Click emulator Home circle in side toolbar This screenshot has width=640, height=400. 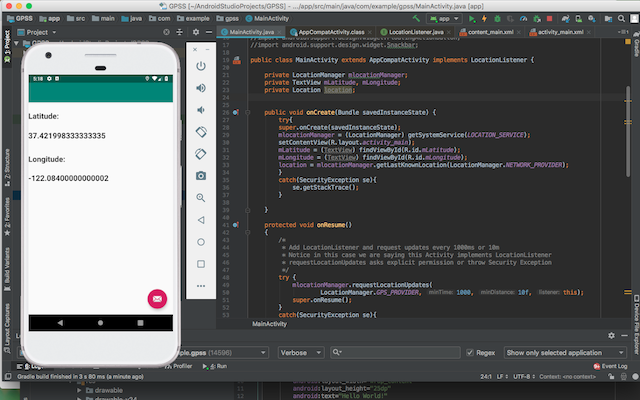pyautogui.click(x=201, y=242)
